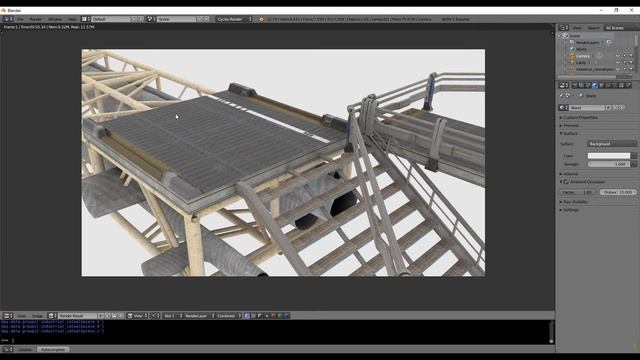Open the Help menu

(x=72, y=19)
